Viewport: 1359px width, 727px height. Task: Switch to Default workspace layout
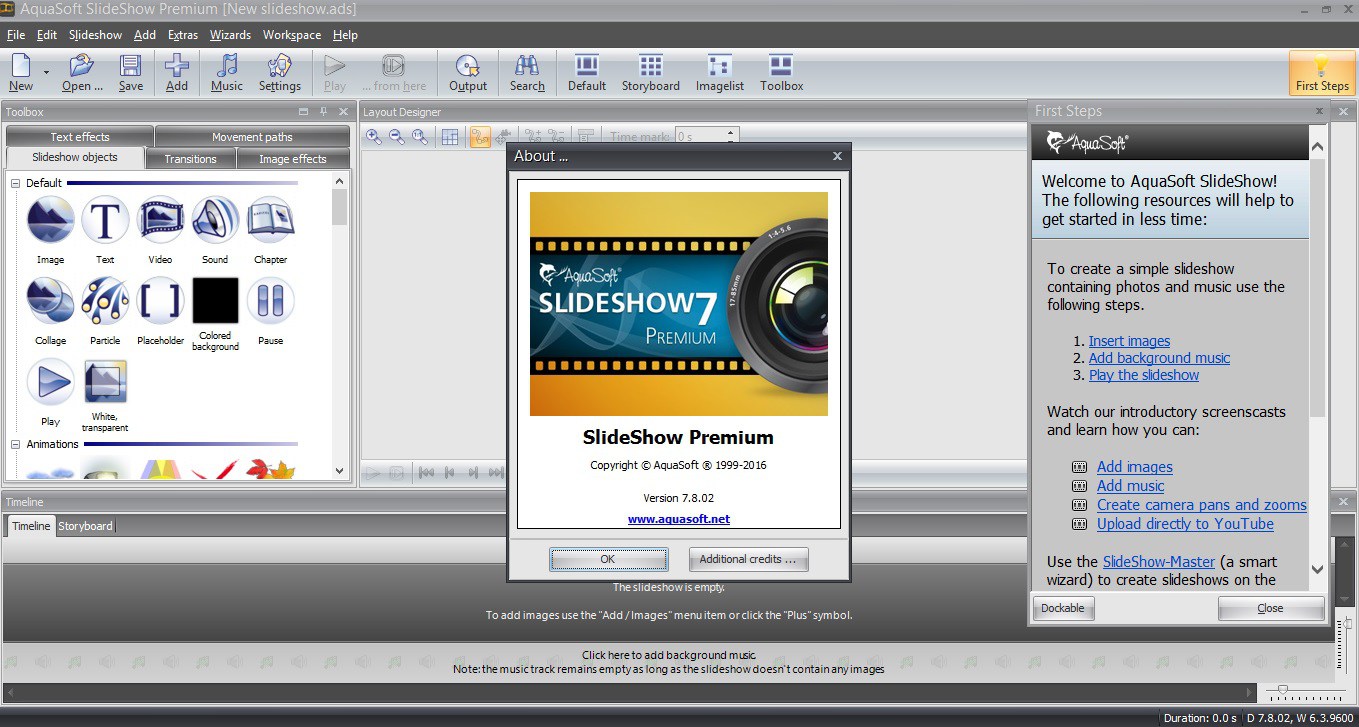point(587,72)
